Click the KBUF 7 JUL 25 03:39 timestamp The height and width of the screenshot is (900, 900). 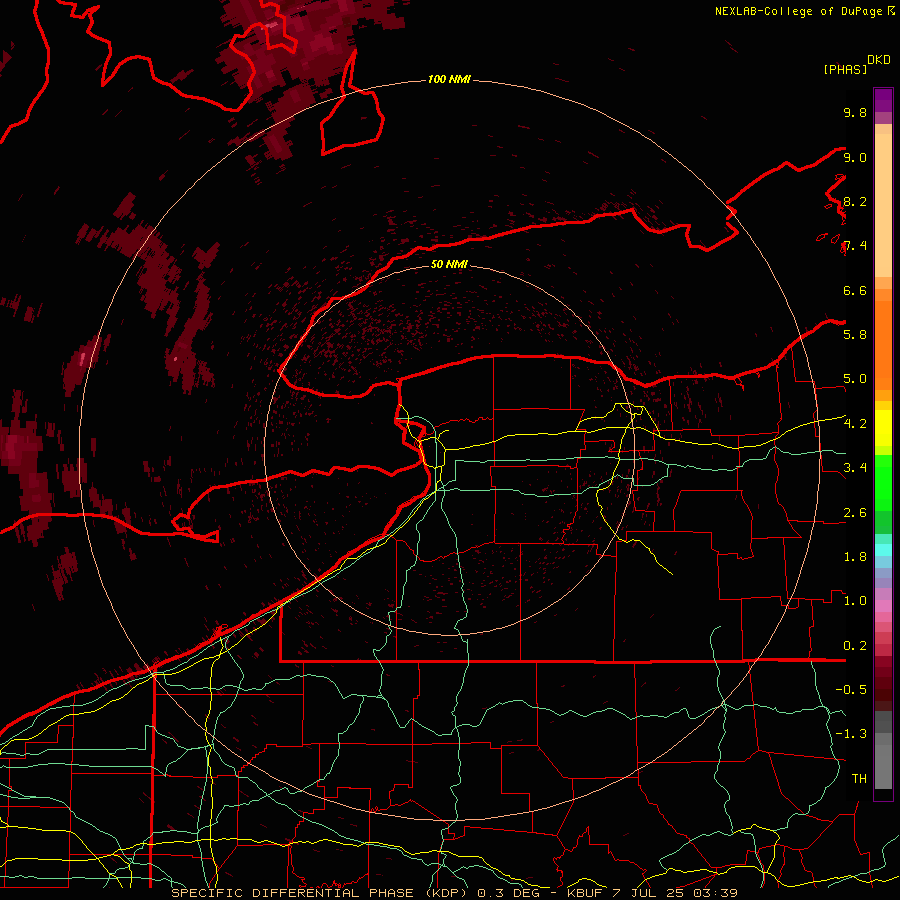point(652,893)
